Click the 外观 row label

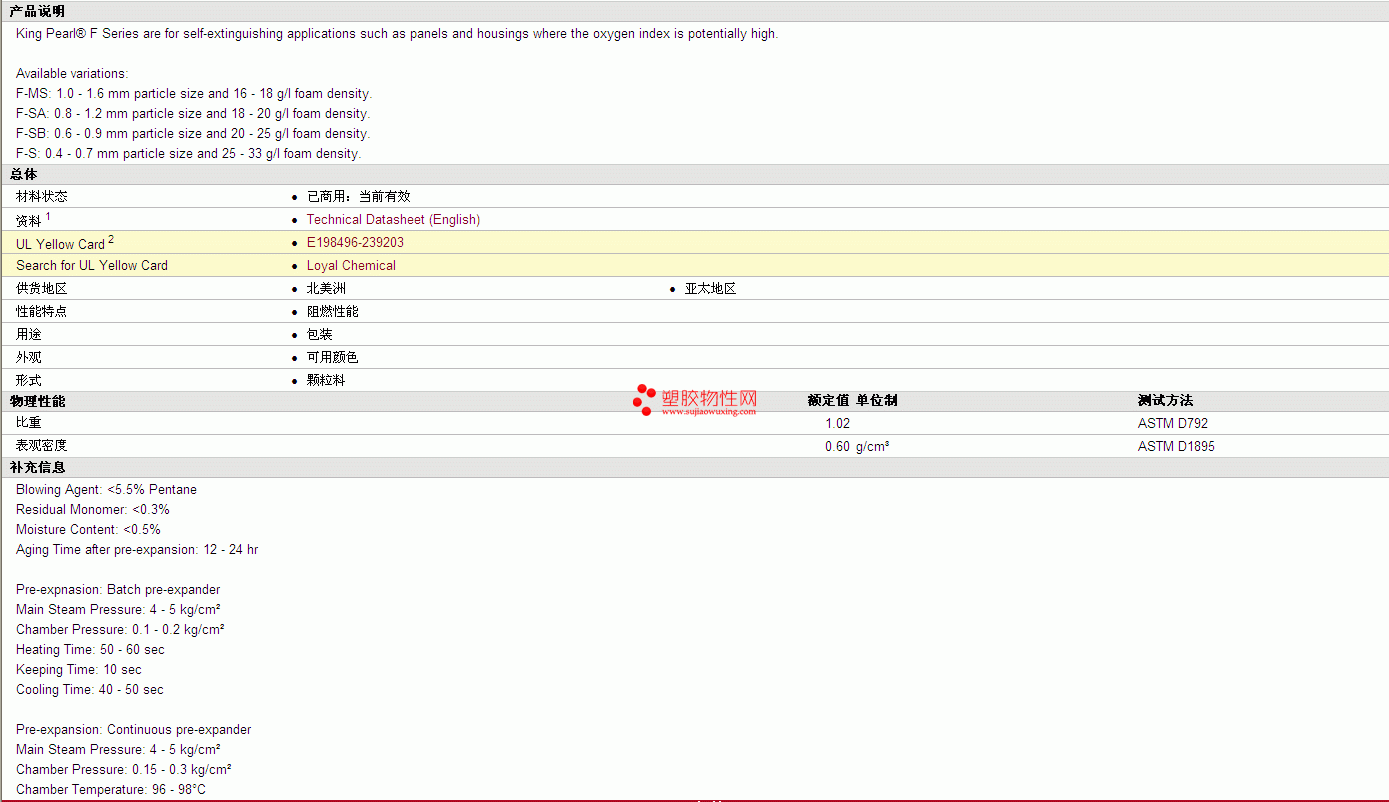29,357
